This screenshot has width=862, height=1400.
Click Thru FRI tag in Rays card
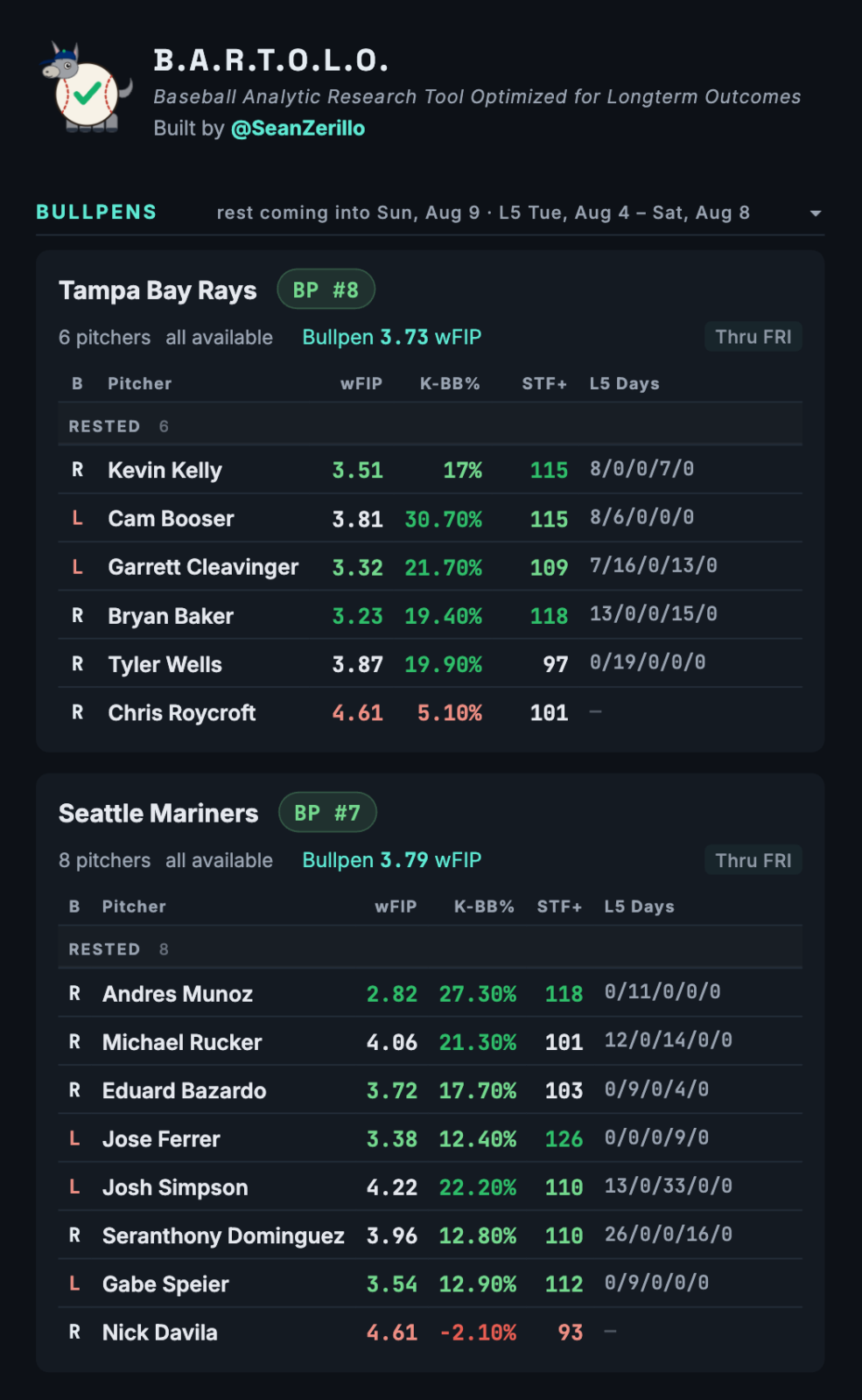point(753,337)
